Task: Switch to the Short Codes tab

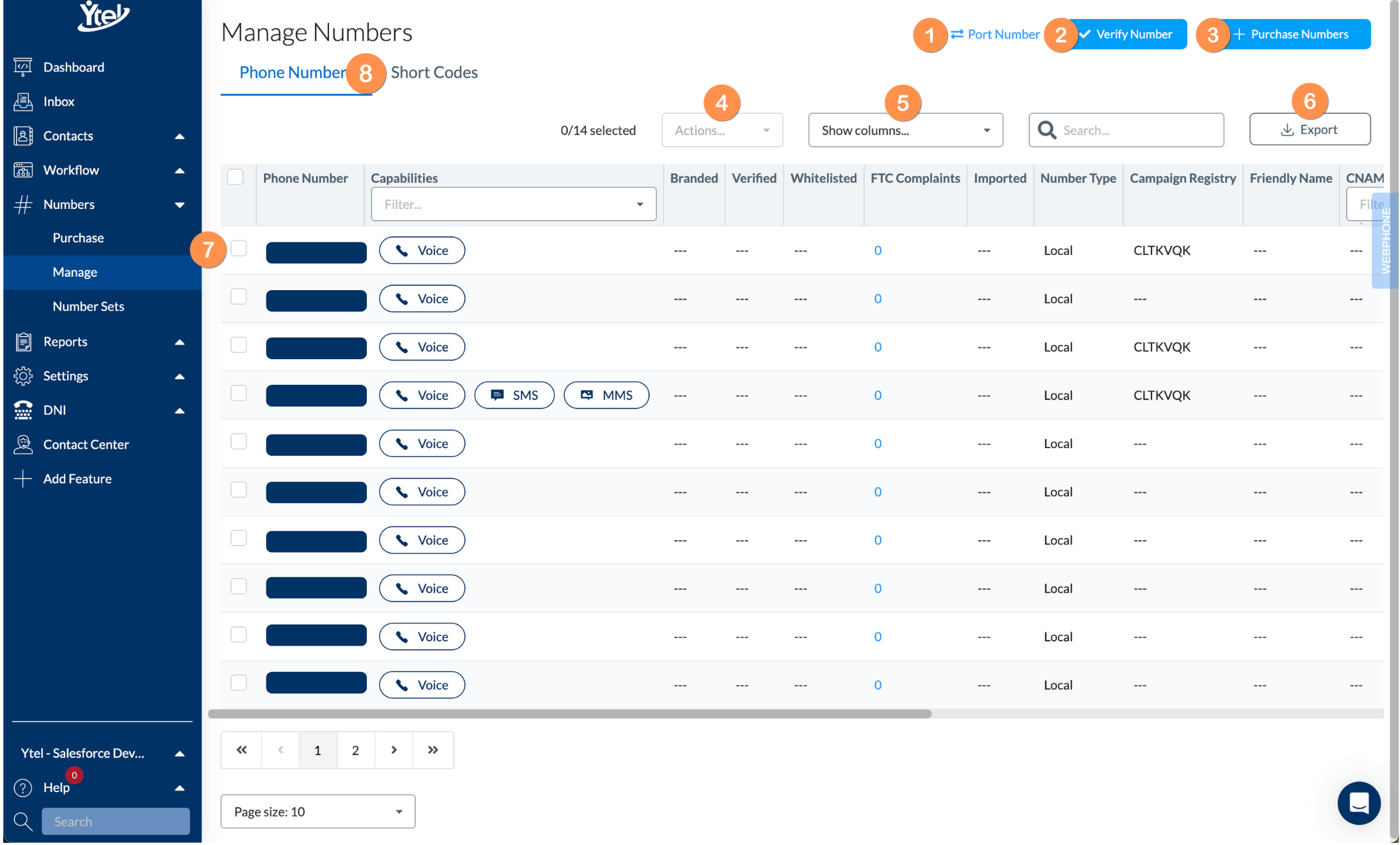Action: pyautogui.click(x=435, y=73)
